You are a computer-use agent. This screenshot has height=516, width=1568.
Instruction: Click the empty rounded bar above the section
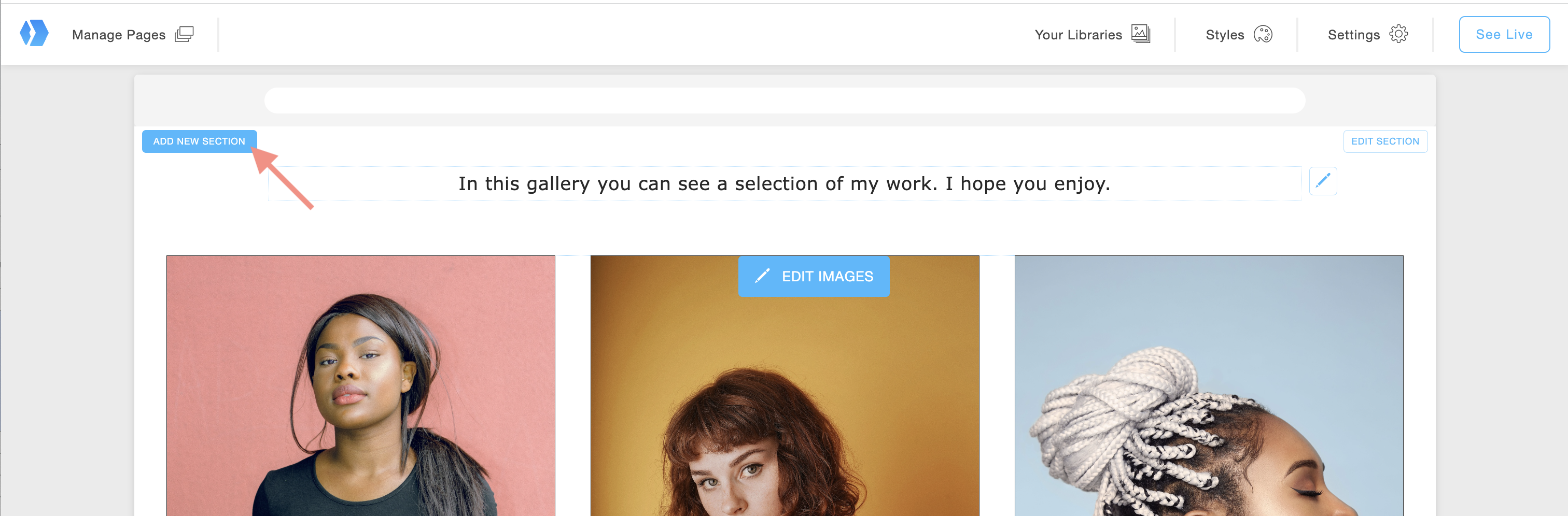[784, 101]
